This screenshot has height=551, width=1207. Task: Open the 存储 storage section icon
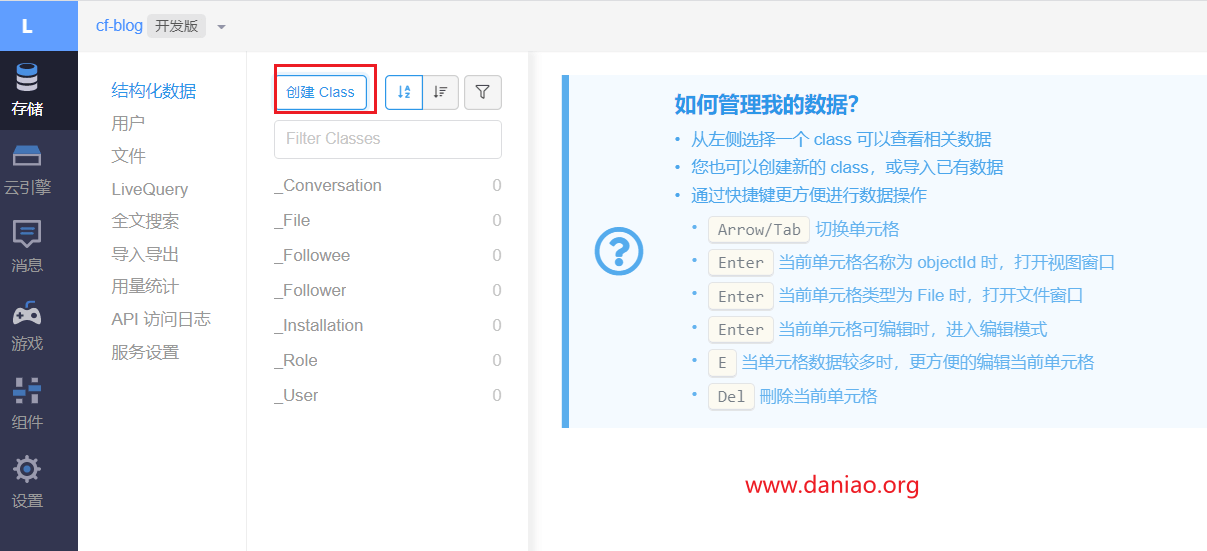(x=27, y=78)
